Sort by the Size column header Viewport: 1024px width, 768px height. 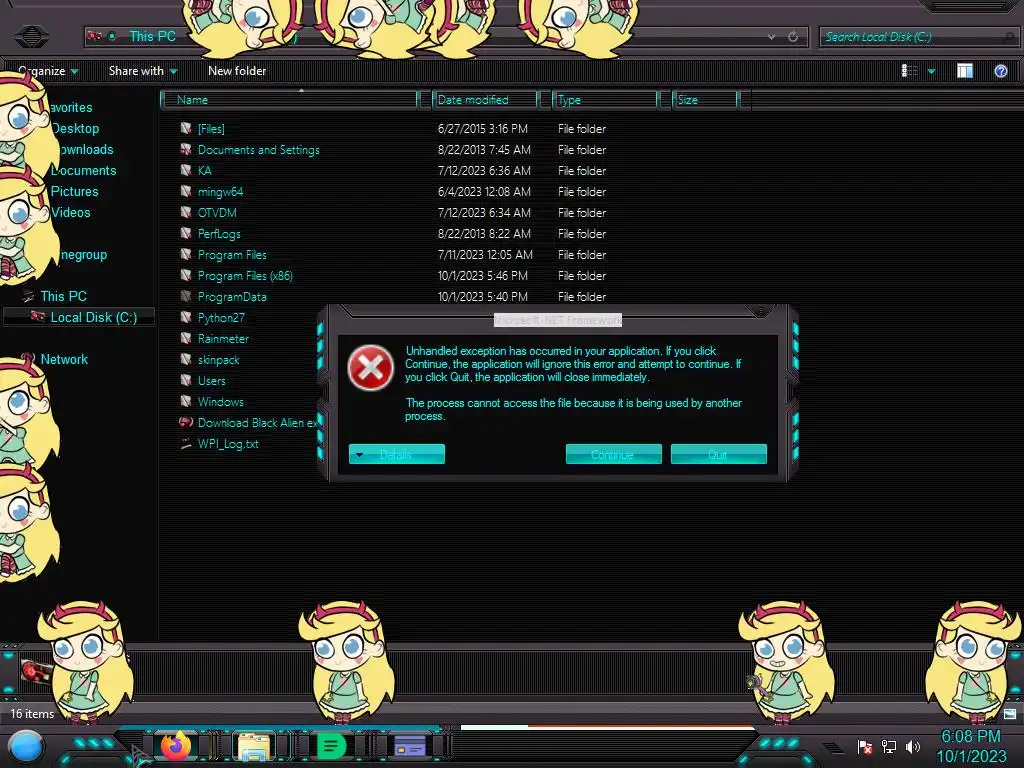705,100
